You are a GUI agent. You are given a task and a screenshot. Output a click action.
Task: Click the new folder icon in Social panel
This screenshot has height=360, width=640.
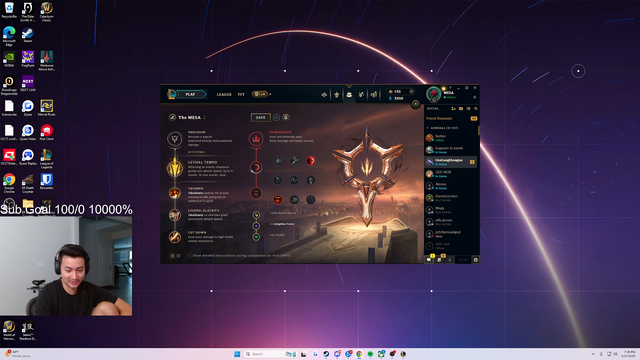point(461,109)
